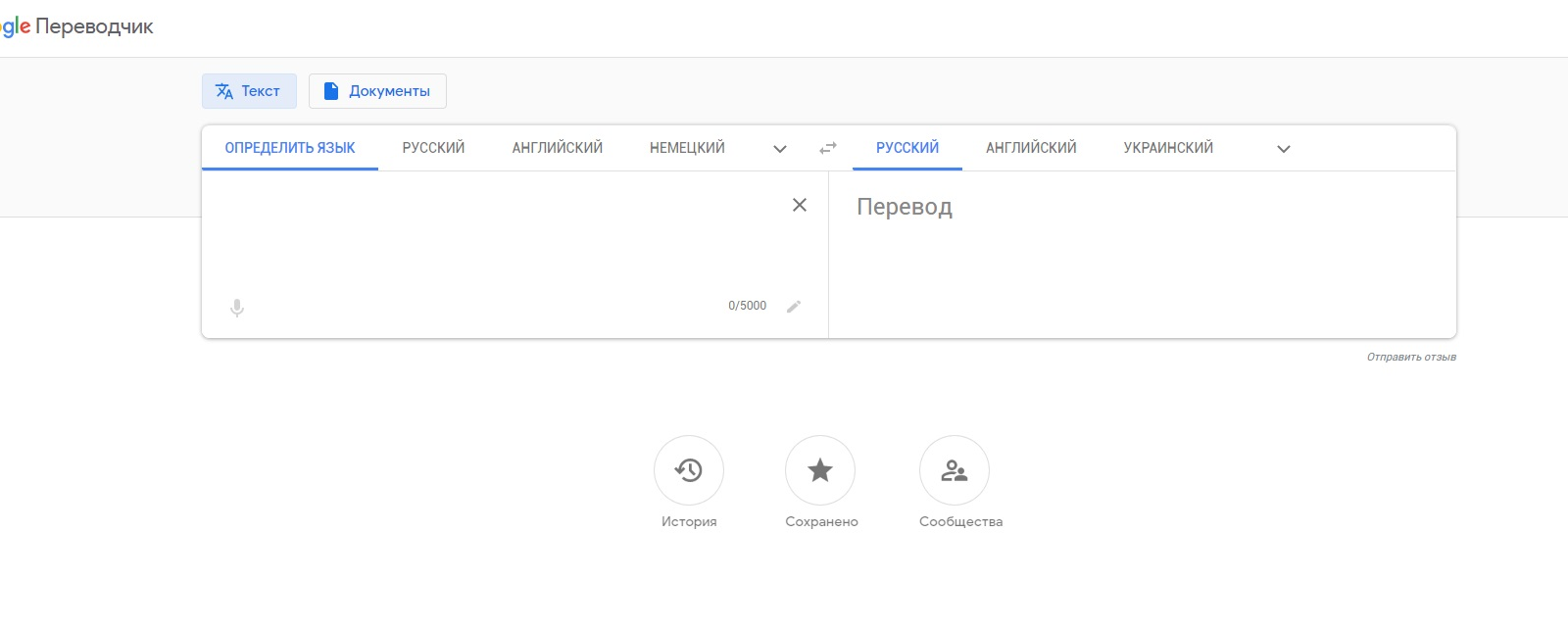
Task: Set target language to Украинский
Action: 1168,148
